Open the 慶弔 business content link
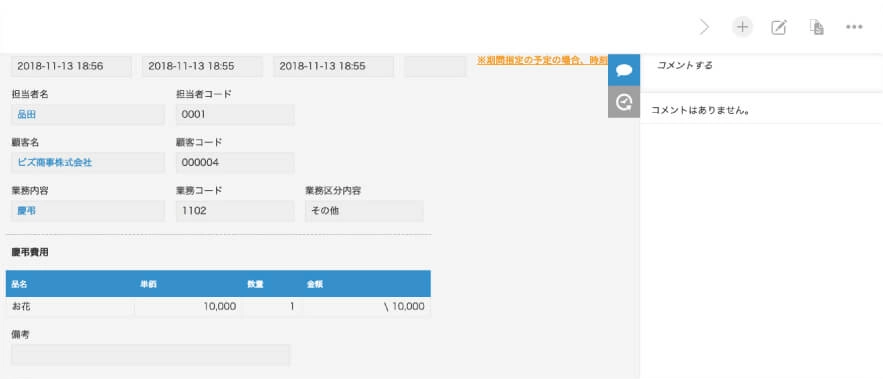 [27, 211]
